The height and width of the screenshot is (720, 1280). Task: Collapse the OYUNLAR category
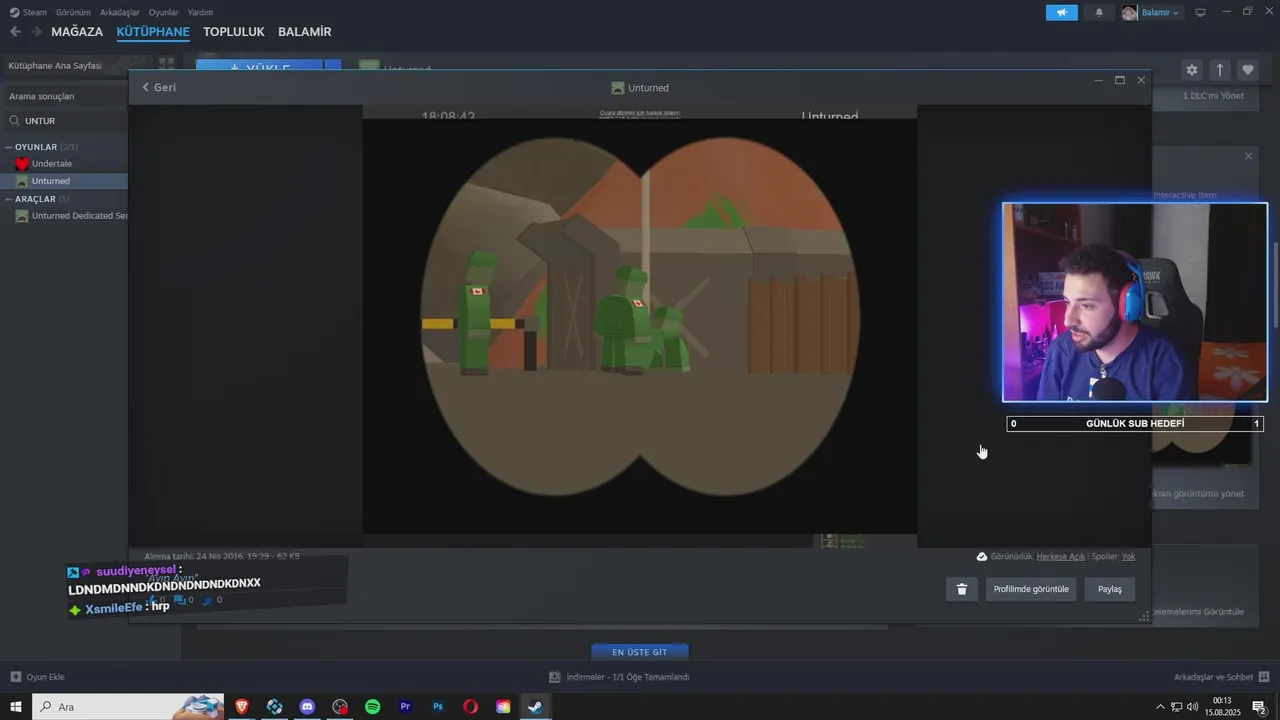(9, 147)
